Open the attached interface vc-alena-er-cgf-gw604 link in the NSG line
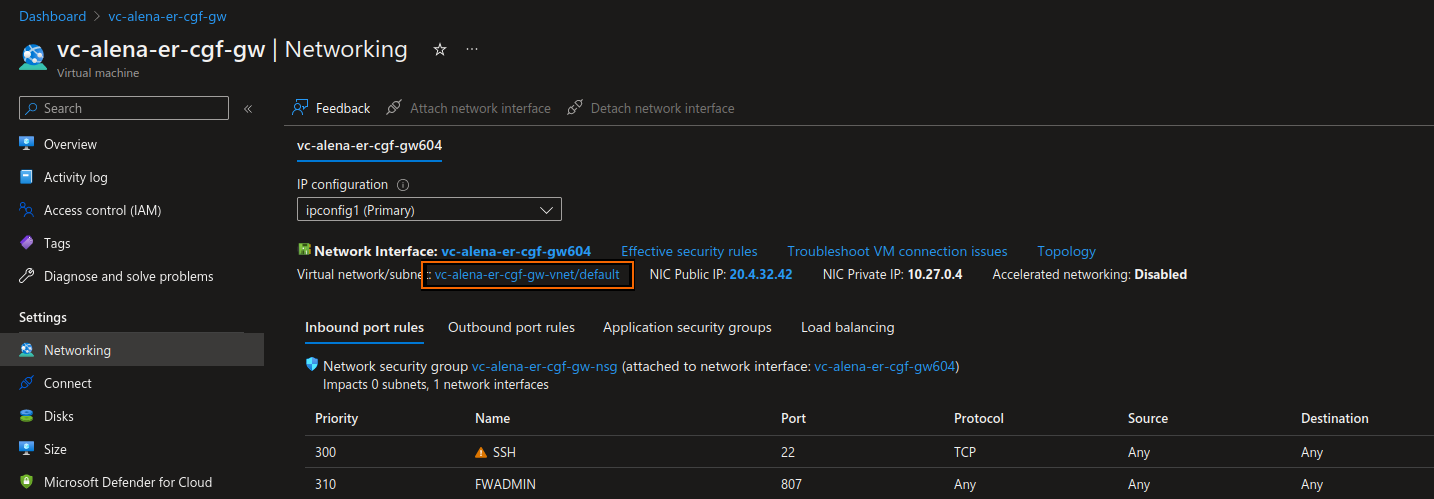This screenshot has width=1434, height=499. point(884,367)
